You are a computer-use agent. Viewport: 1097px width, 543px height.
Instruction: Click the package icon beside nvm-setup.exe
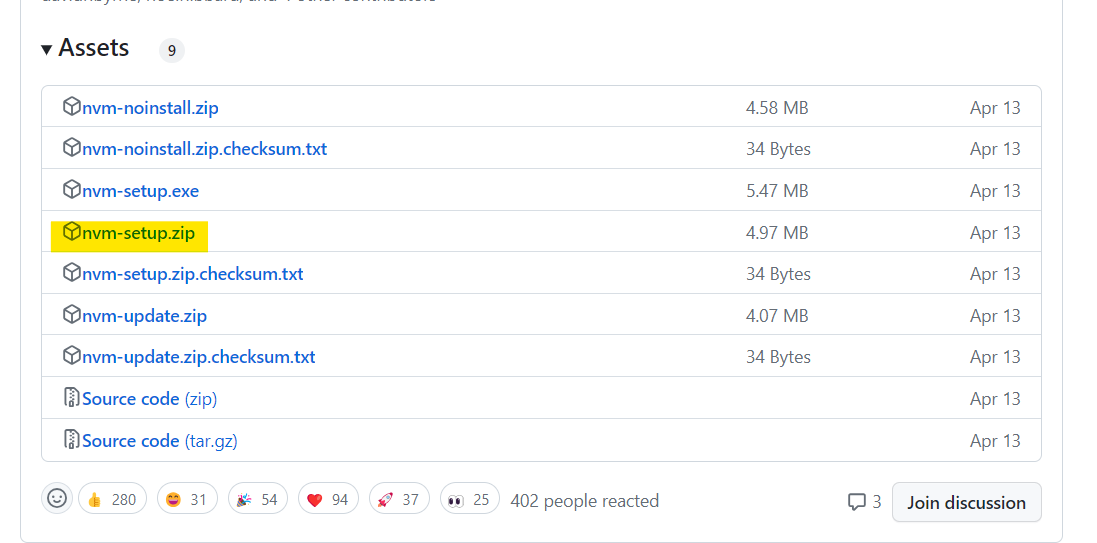point(71,190)
